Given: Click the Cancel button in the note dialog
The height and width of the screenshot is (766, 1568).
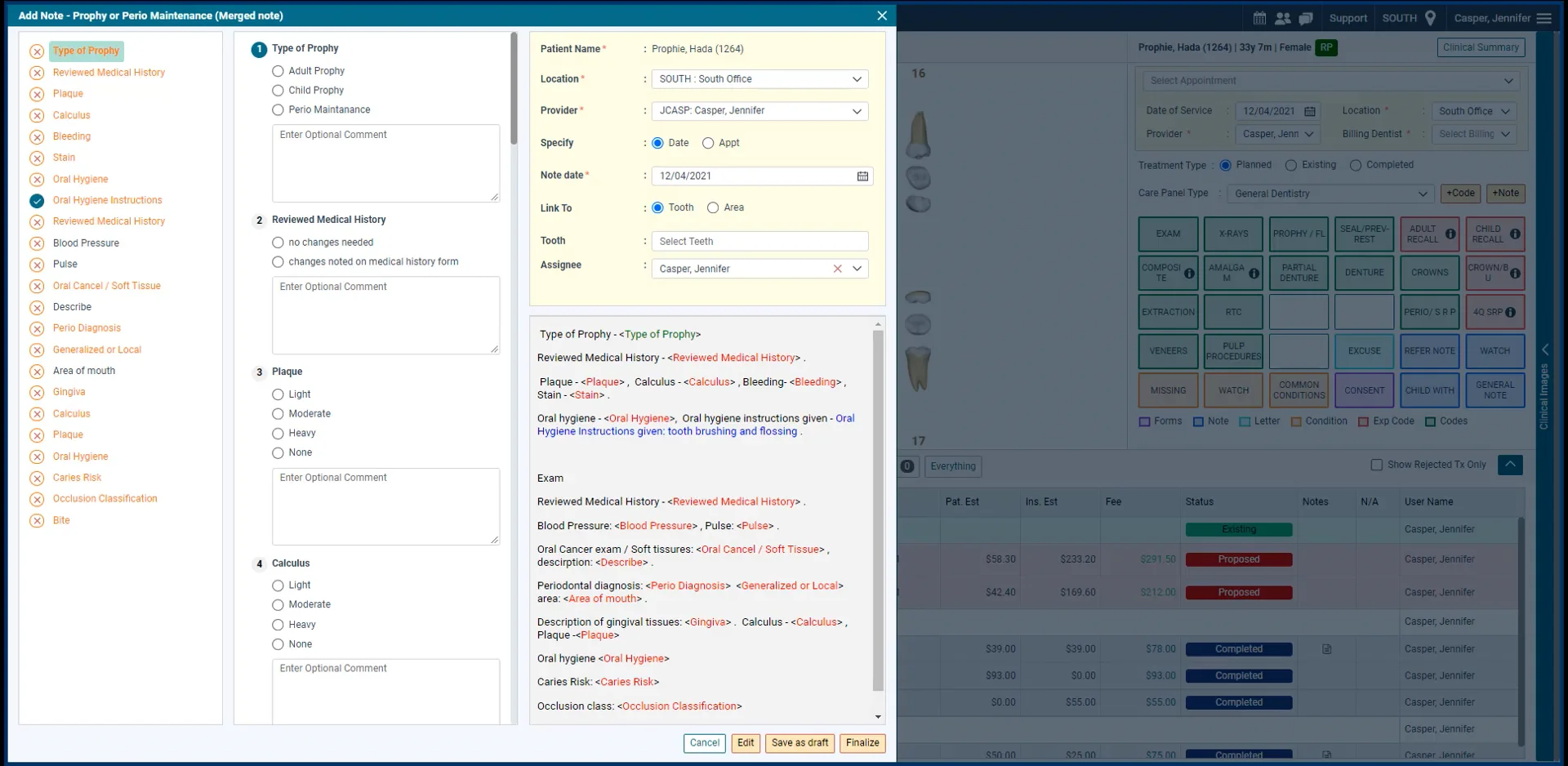Looking at the screenshot, I should tap(704, 743).
